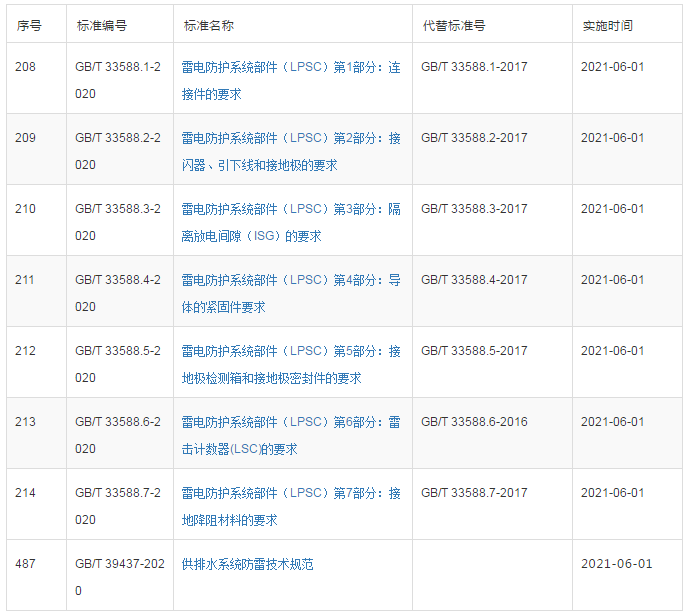Image resolution: width=689 pixels, height=616 pixels.
Task: Open the LPSC 第1部分 连接件的要求 link
Action: pos(290,68)
